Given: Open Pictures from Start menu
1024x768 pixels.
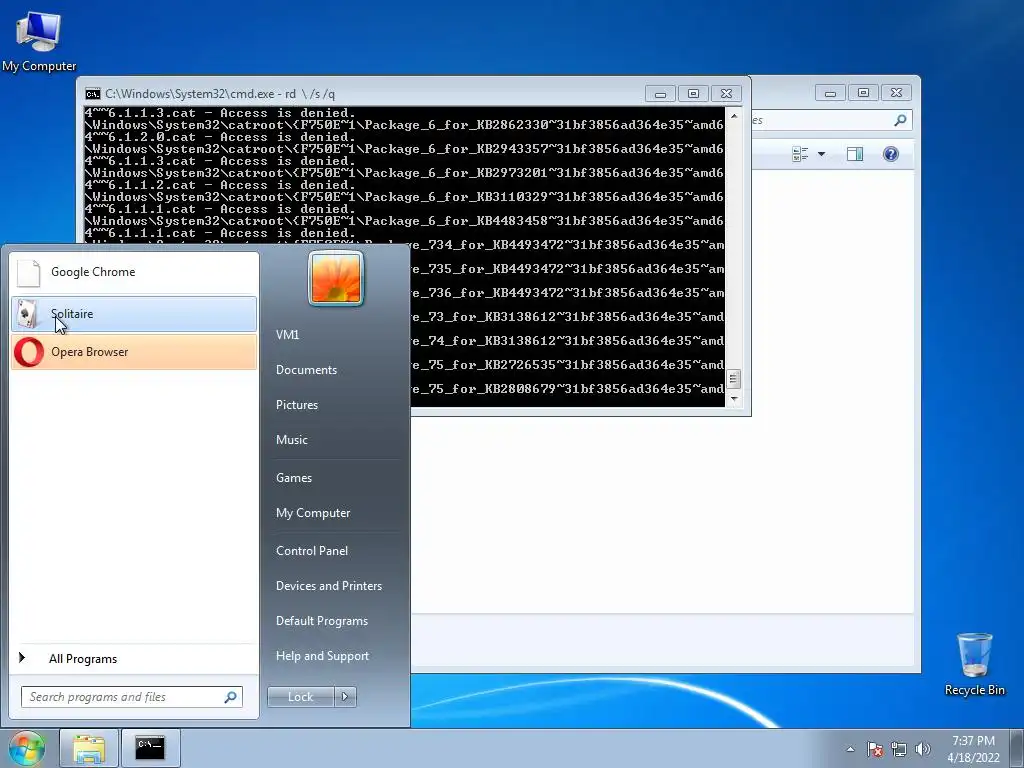Looking at the screenshot, I should pyautogui.click(x=296, y=405).
